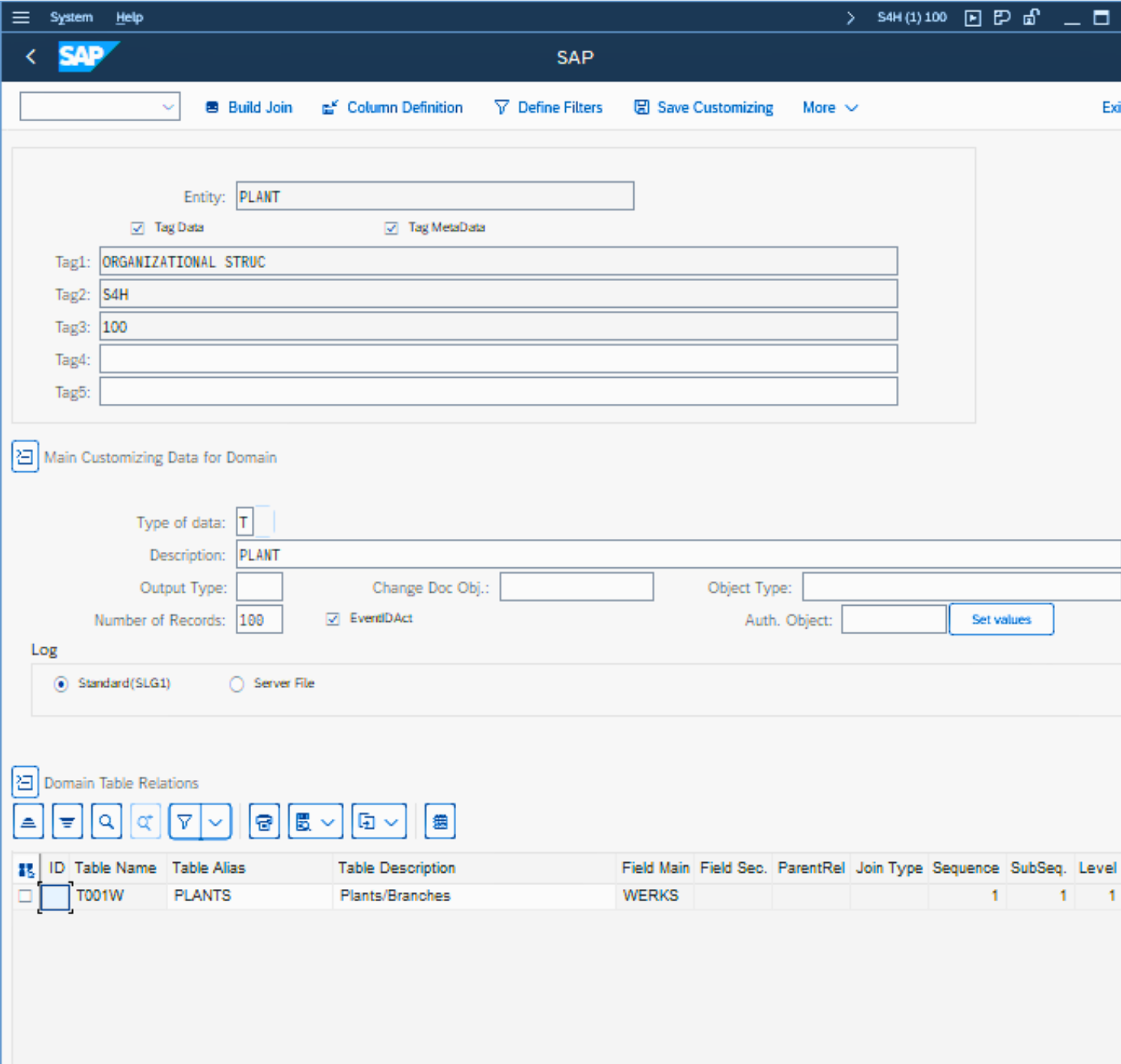Click the Sort Ascending icon in table toolbar

[x=28, y=822]
